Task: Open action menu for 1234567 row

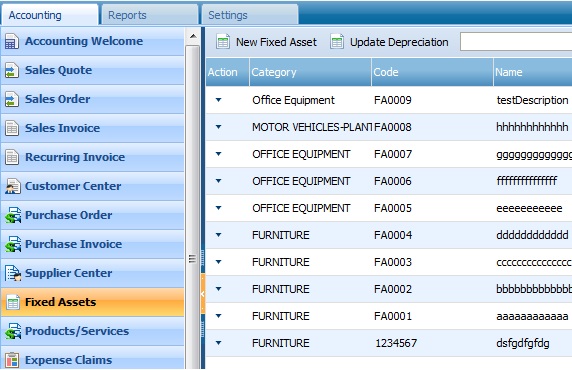Action: coord(219,343)
